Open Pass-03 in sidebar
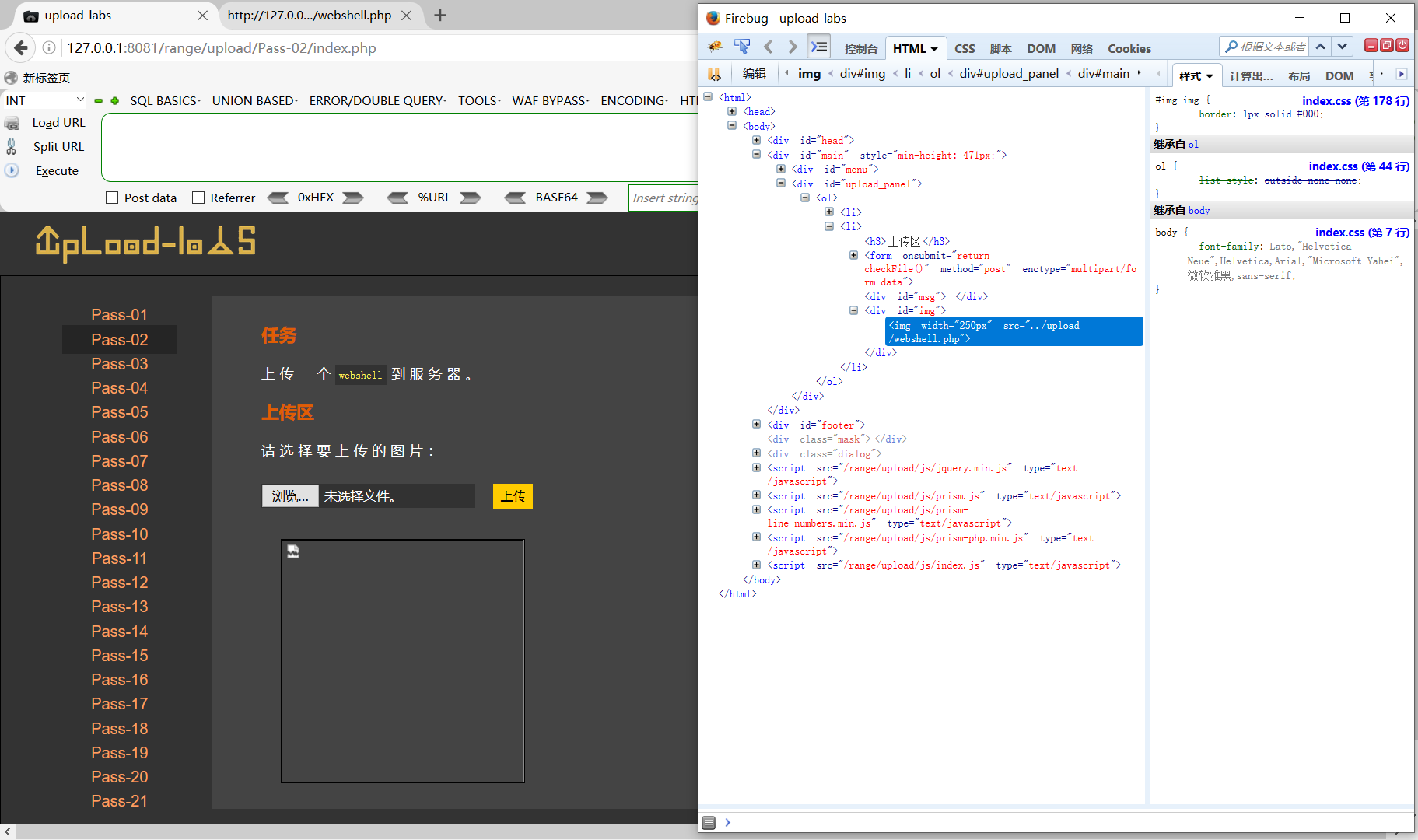 point(119,364)
